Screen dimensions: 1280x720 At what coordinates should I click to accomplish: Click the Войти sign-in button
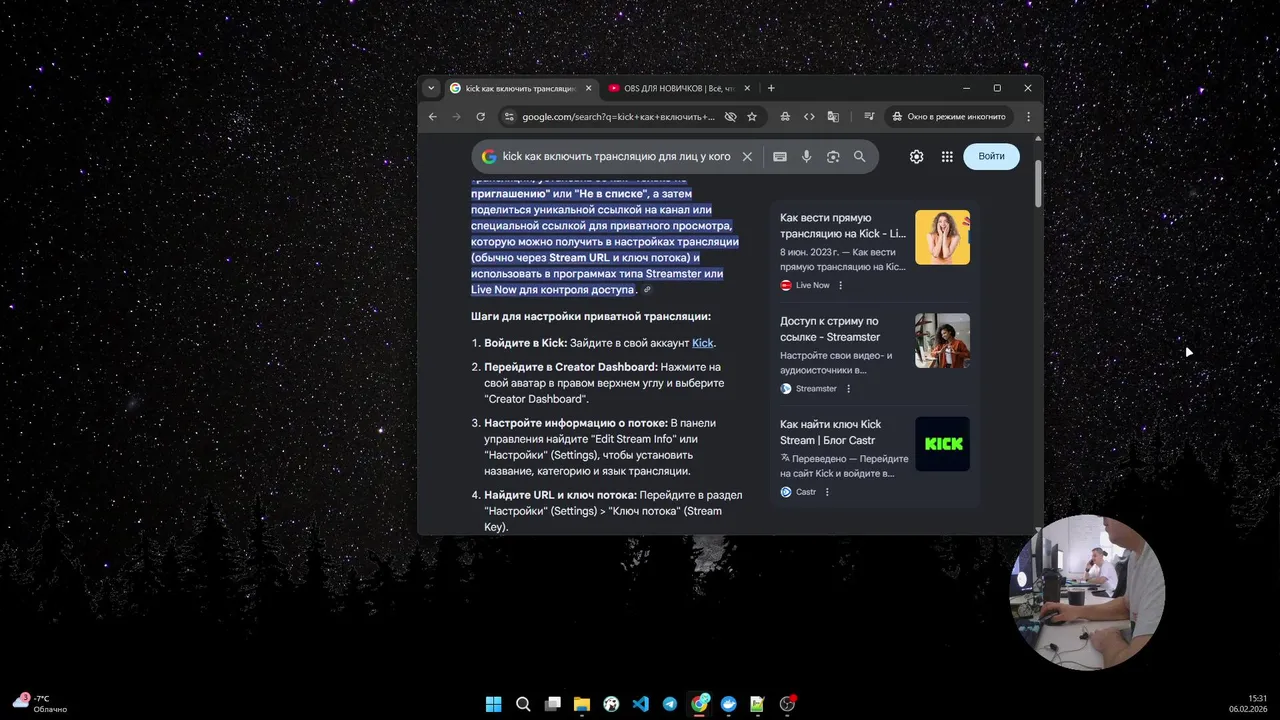[991, 157]
